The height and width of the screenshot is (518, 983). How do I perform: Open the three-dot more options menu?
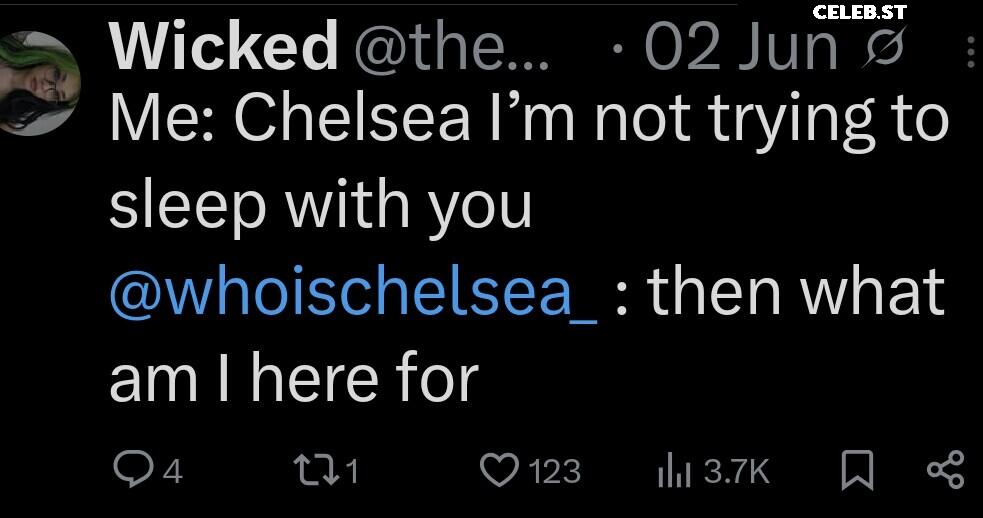970,52
